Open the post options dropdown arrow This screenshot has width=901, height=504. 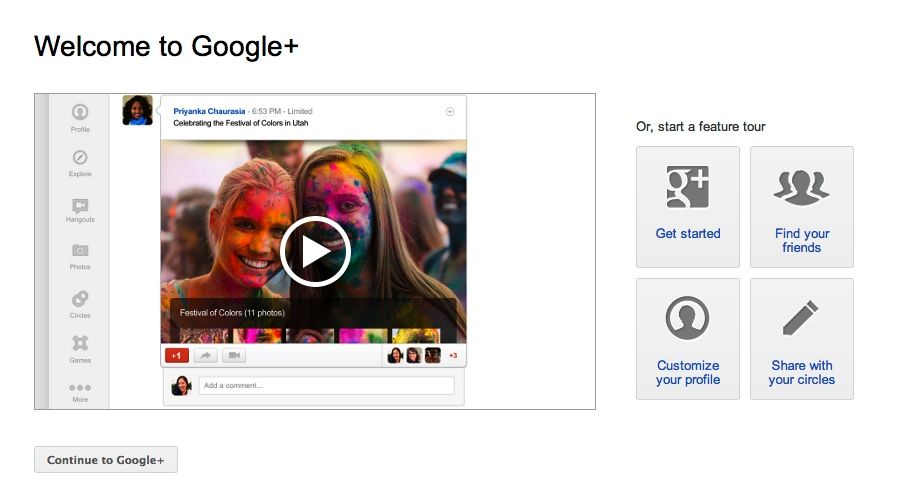click(450, 112)
